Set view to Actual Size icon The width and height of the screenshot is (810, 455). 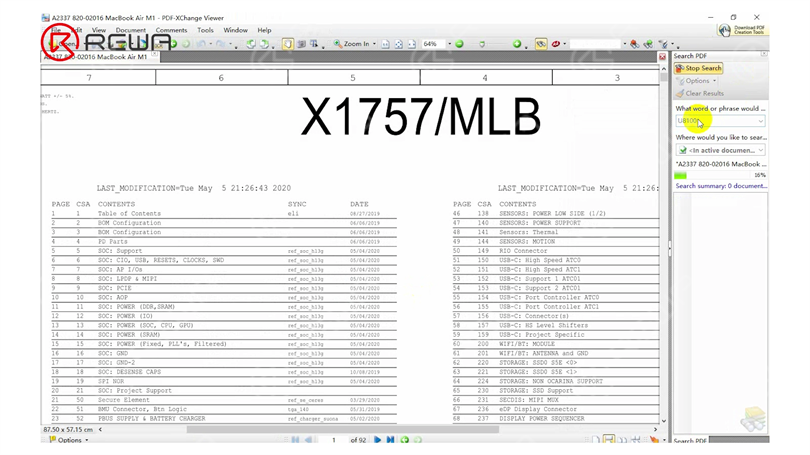click(x=385, y=44)
